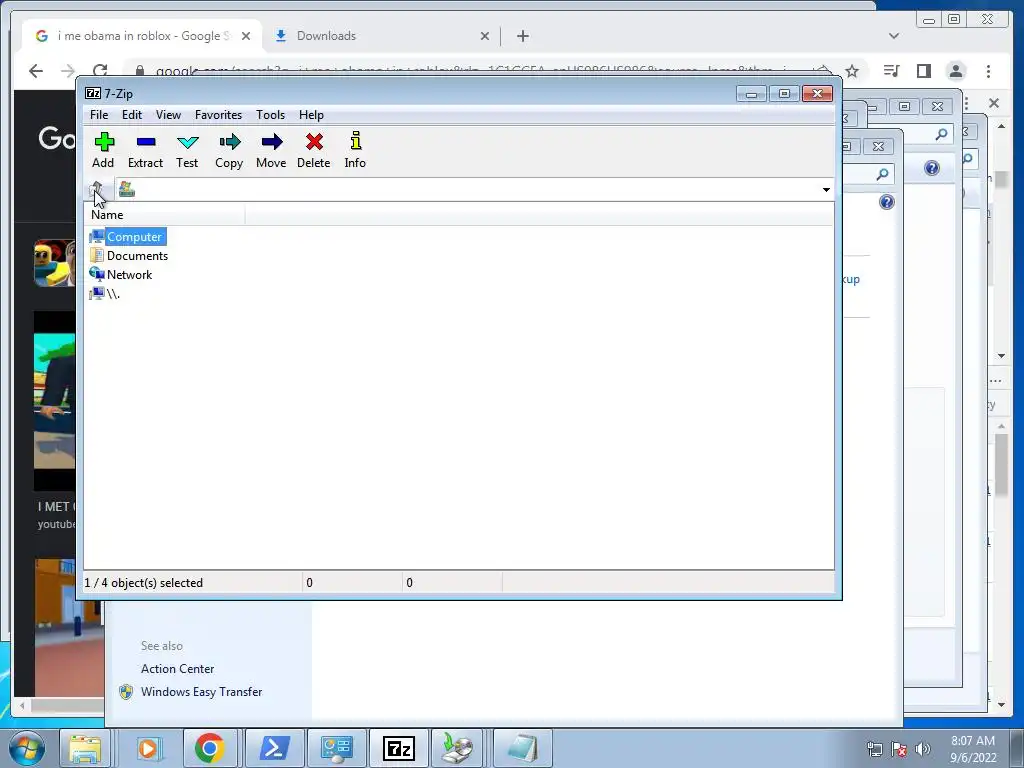Open Control Panel taskbar icon
Image resolution: width=1024 pixels, height=768 pixels.
(336, 748)
